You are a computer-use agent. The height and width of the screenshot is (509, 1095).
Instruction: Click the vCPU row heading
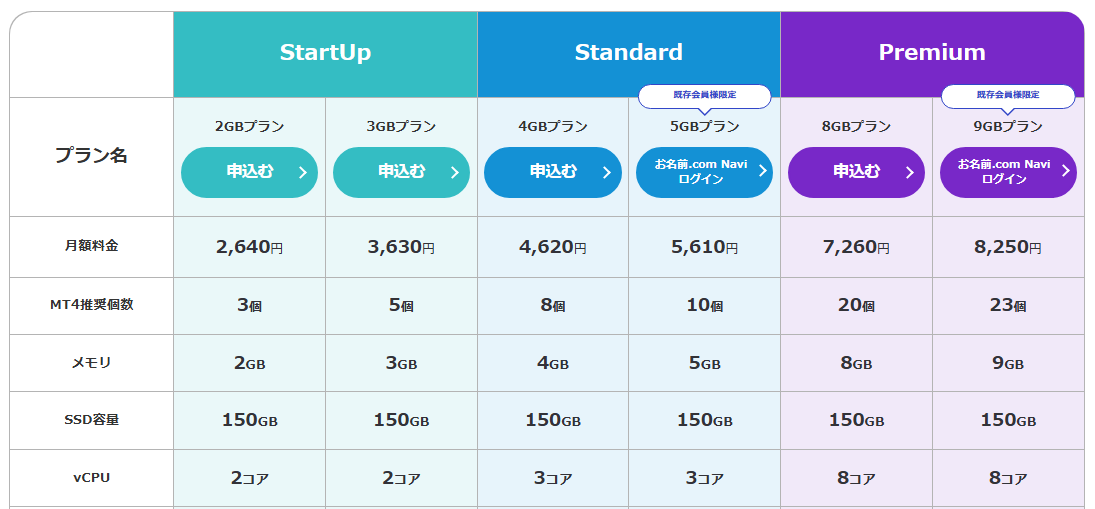pyautogui.click(x=91, y=478)
